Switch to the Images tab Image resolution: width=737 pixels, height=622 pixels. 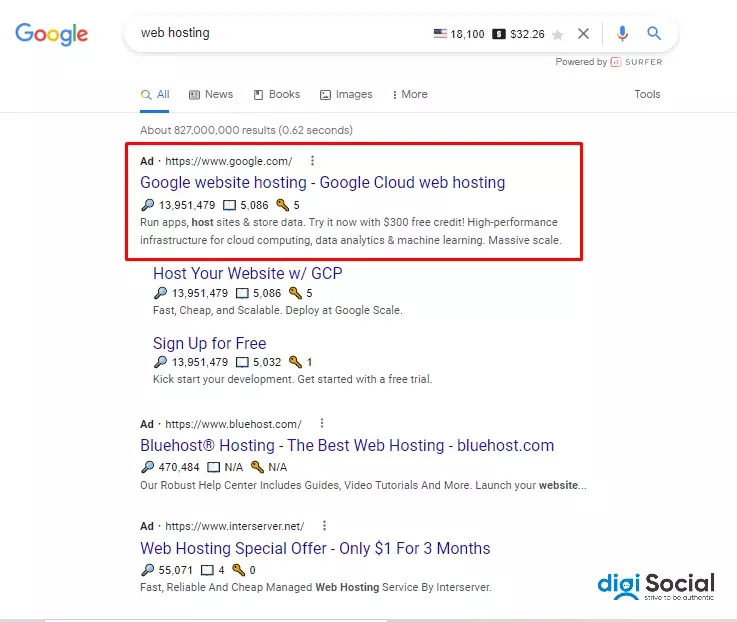pyautogui.click(x=346, y=94)
